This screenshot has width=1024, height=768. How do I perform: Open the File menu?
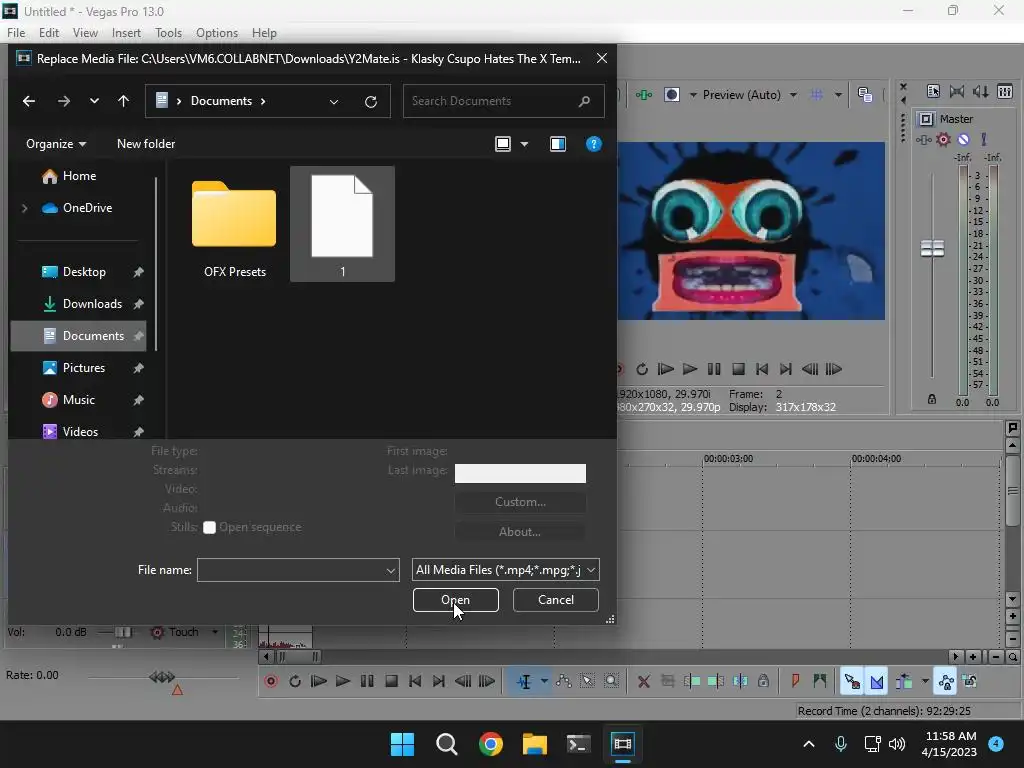pyautogui.click(x=16, y=33)
